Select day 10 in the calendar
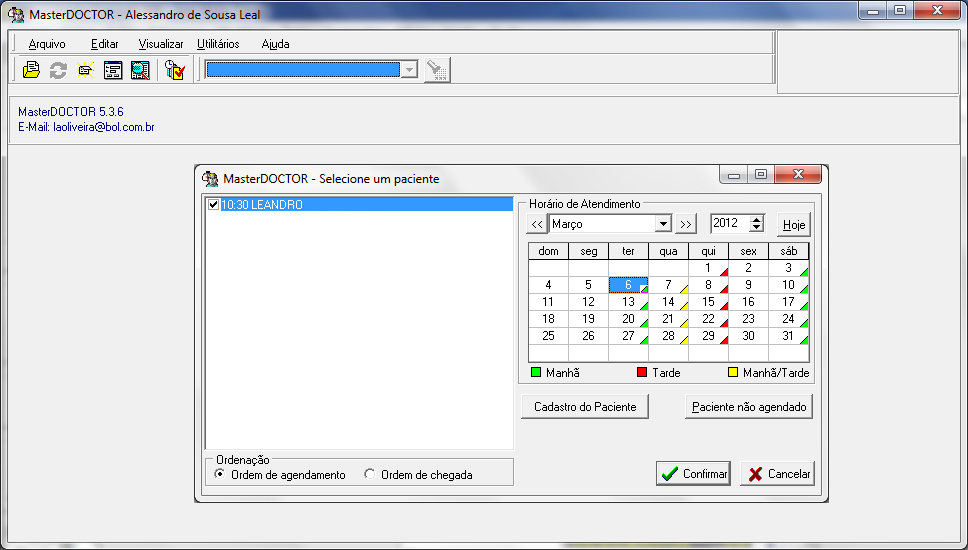The image size is (968, 550). tap(788, 285)
